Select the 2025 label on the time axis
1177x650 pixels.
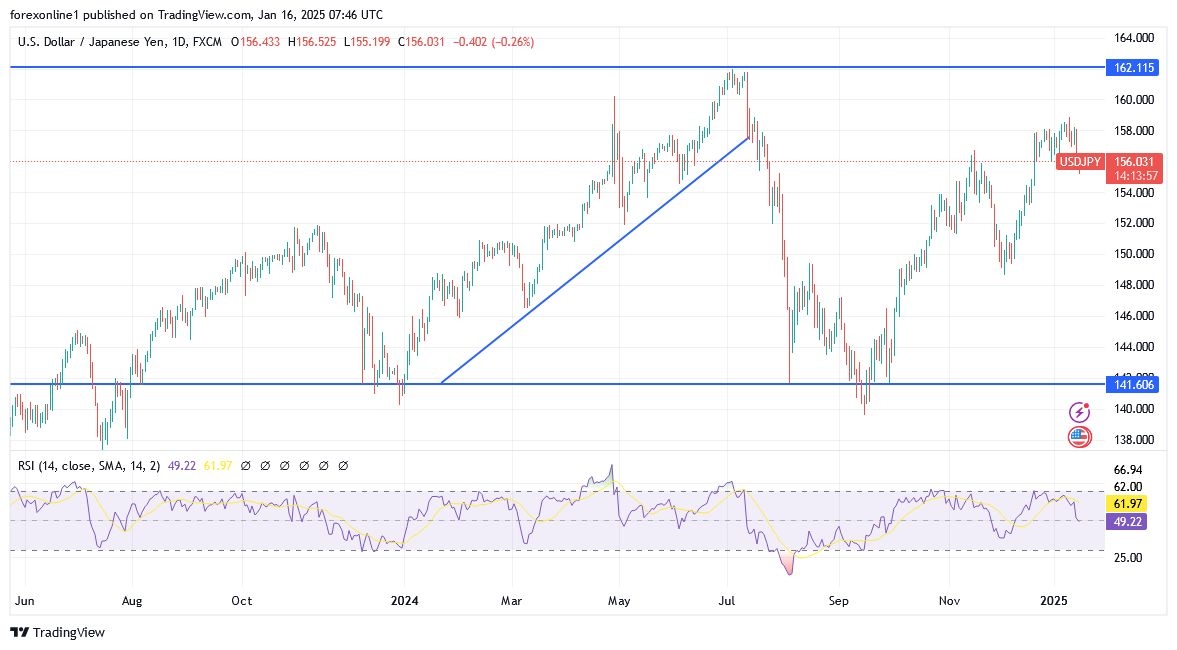[x=1054, y=601]
